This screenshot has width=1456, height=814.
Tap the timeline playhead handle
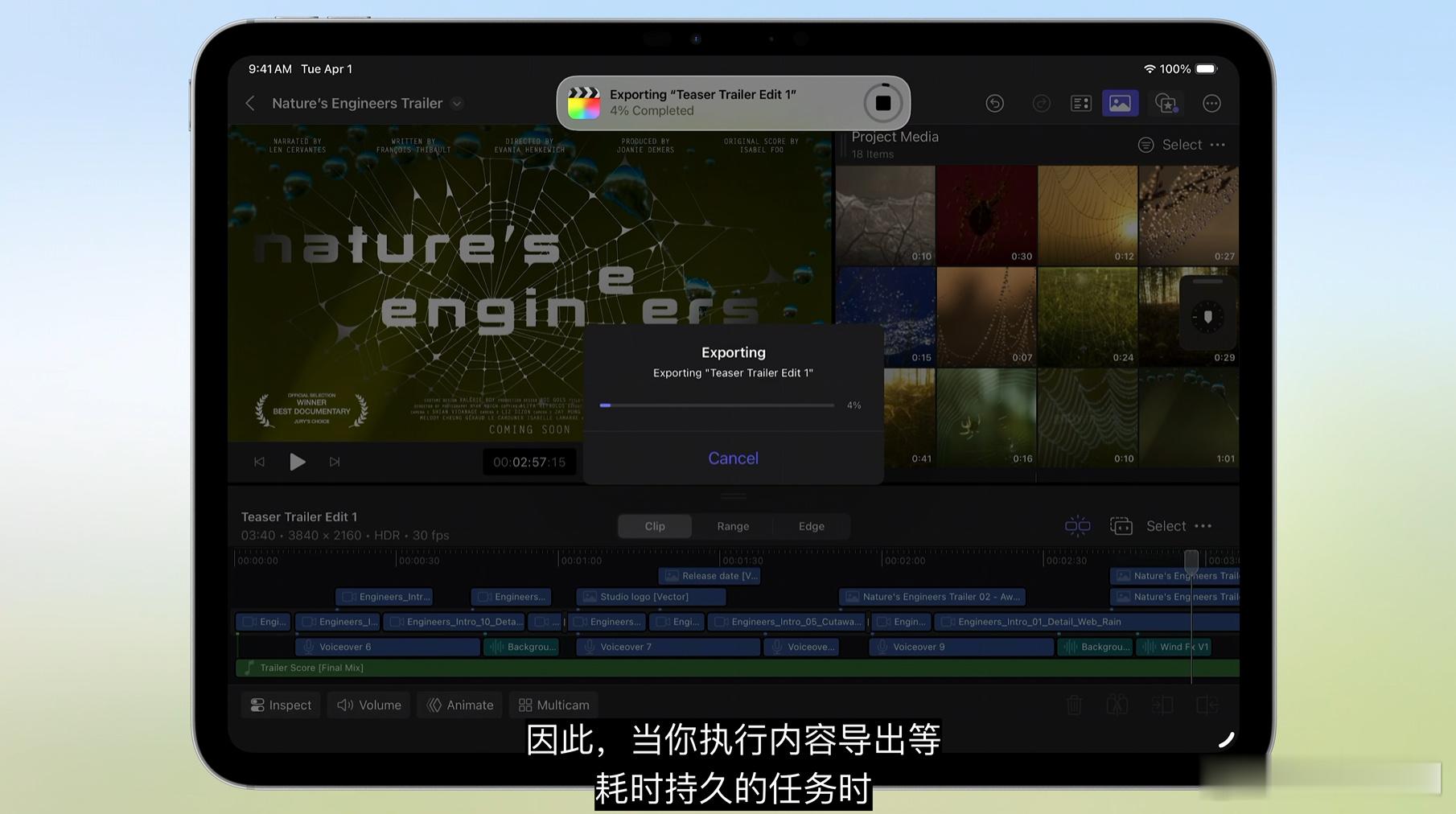(1191, 561)
